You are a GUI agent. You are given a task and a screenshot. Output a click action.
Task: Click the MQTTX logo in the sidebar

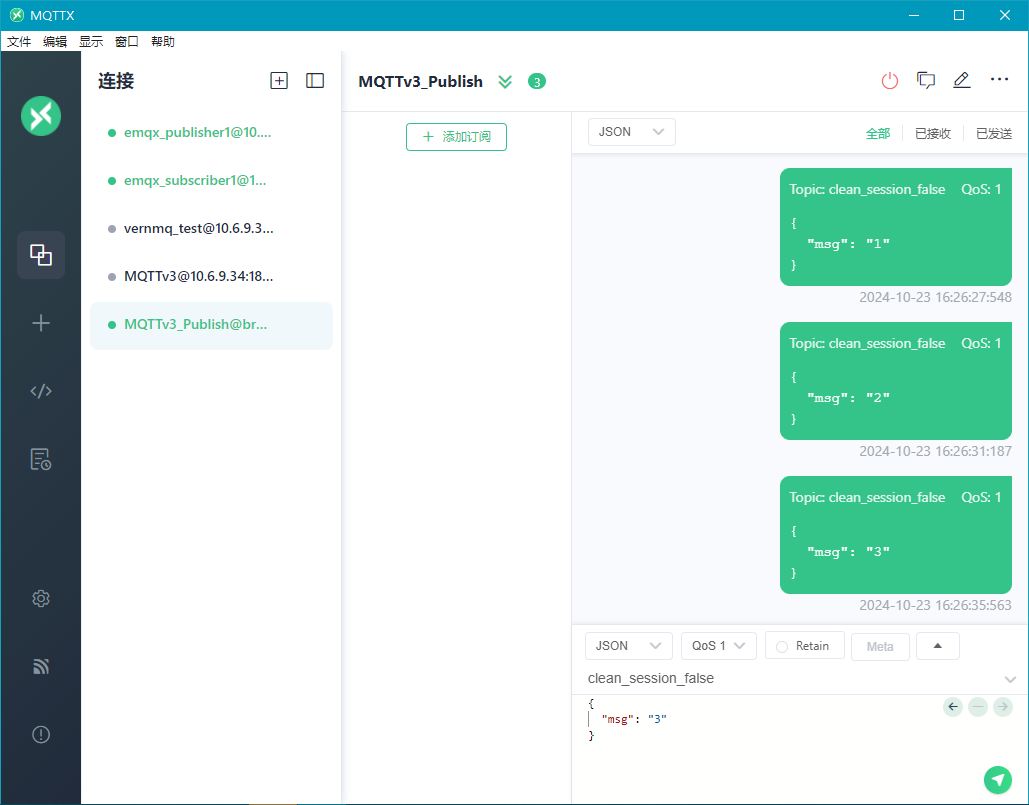(41, 116)
